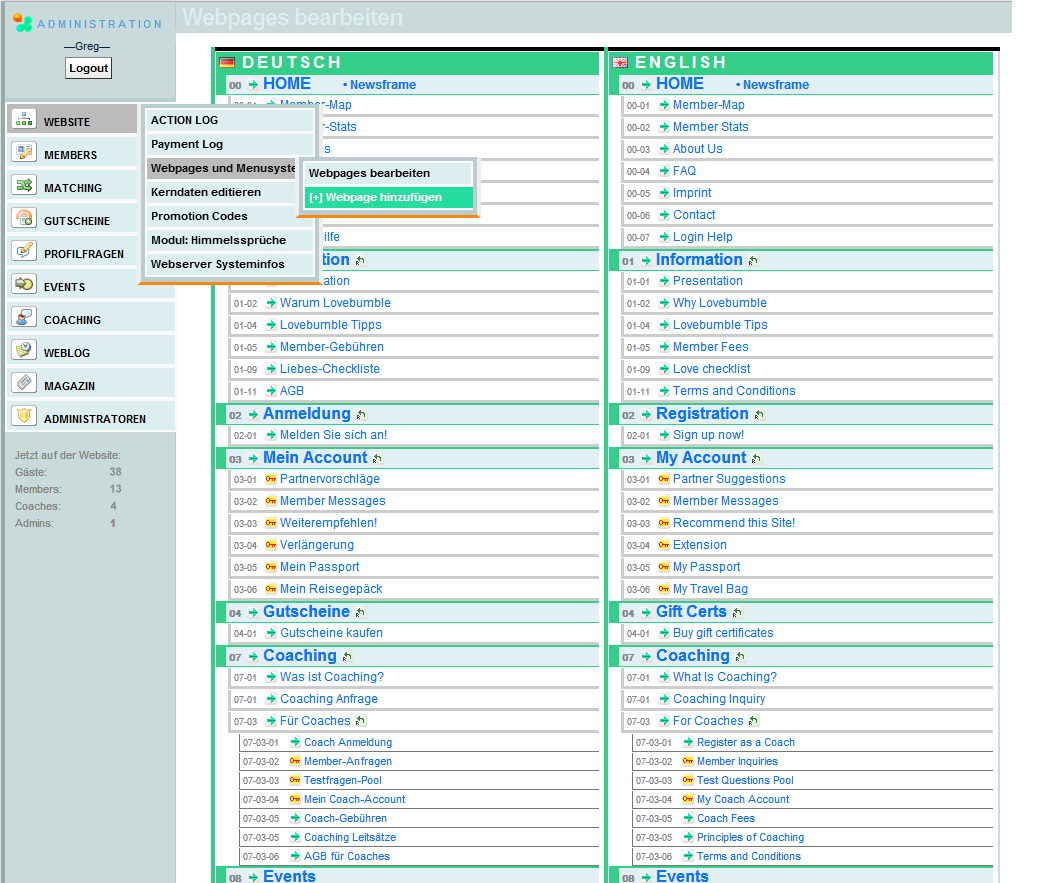Click the Administratoren shield icon
Viewport: 1044px width, 883px height.
(x=24, y=417)
